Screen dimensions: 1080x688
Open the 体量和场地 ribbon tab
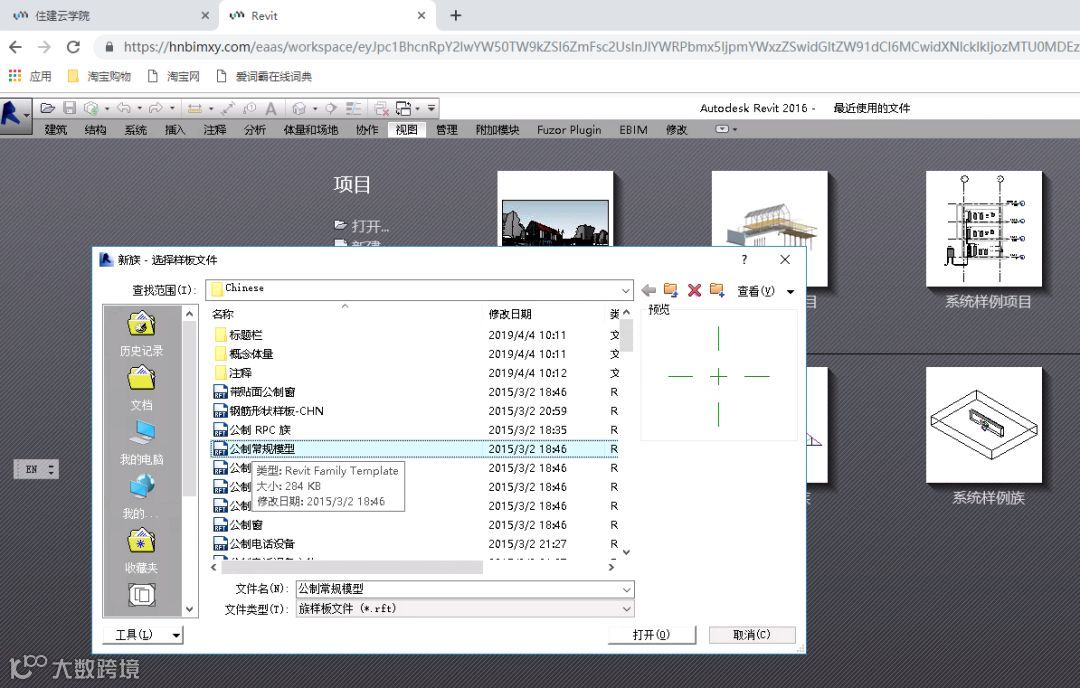tap(311, 129)
